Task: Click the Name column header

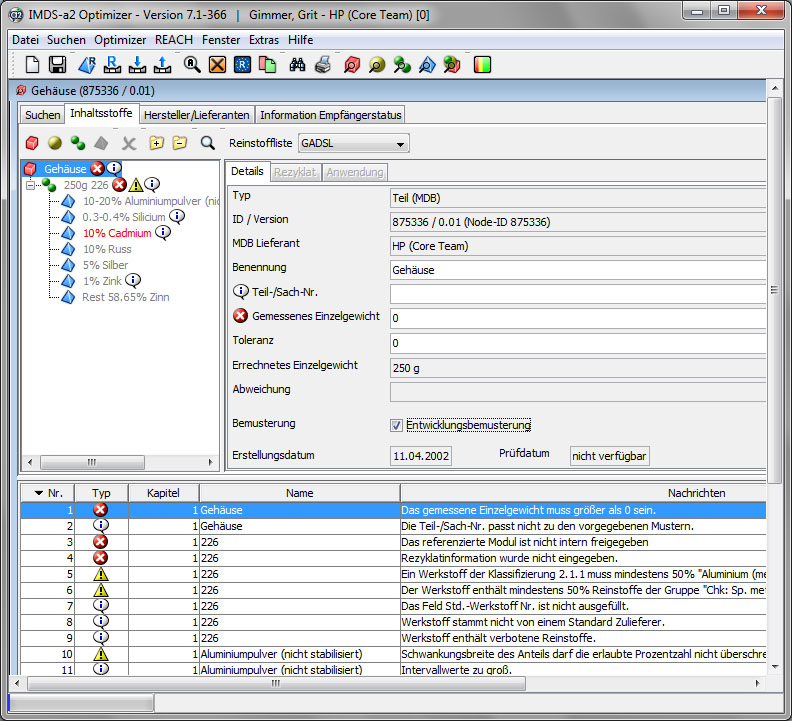Action: point(300,493)
